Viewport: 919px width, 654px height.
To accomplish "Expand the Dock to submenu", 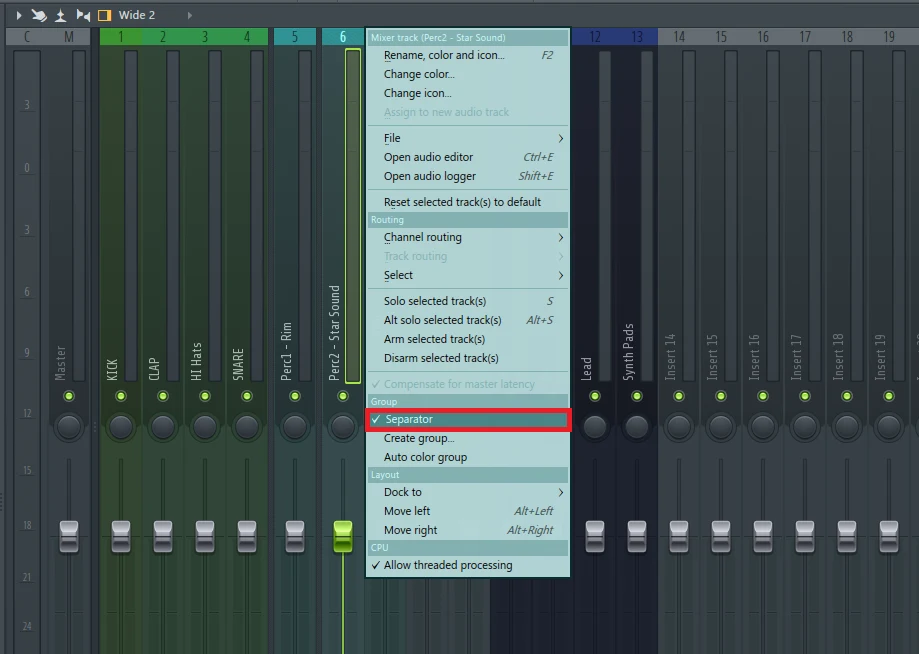I will click(x=468, y=492).
